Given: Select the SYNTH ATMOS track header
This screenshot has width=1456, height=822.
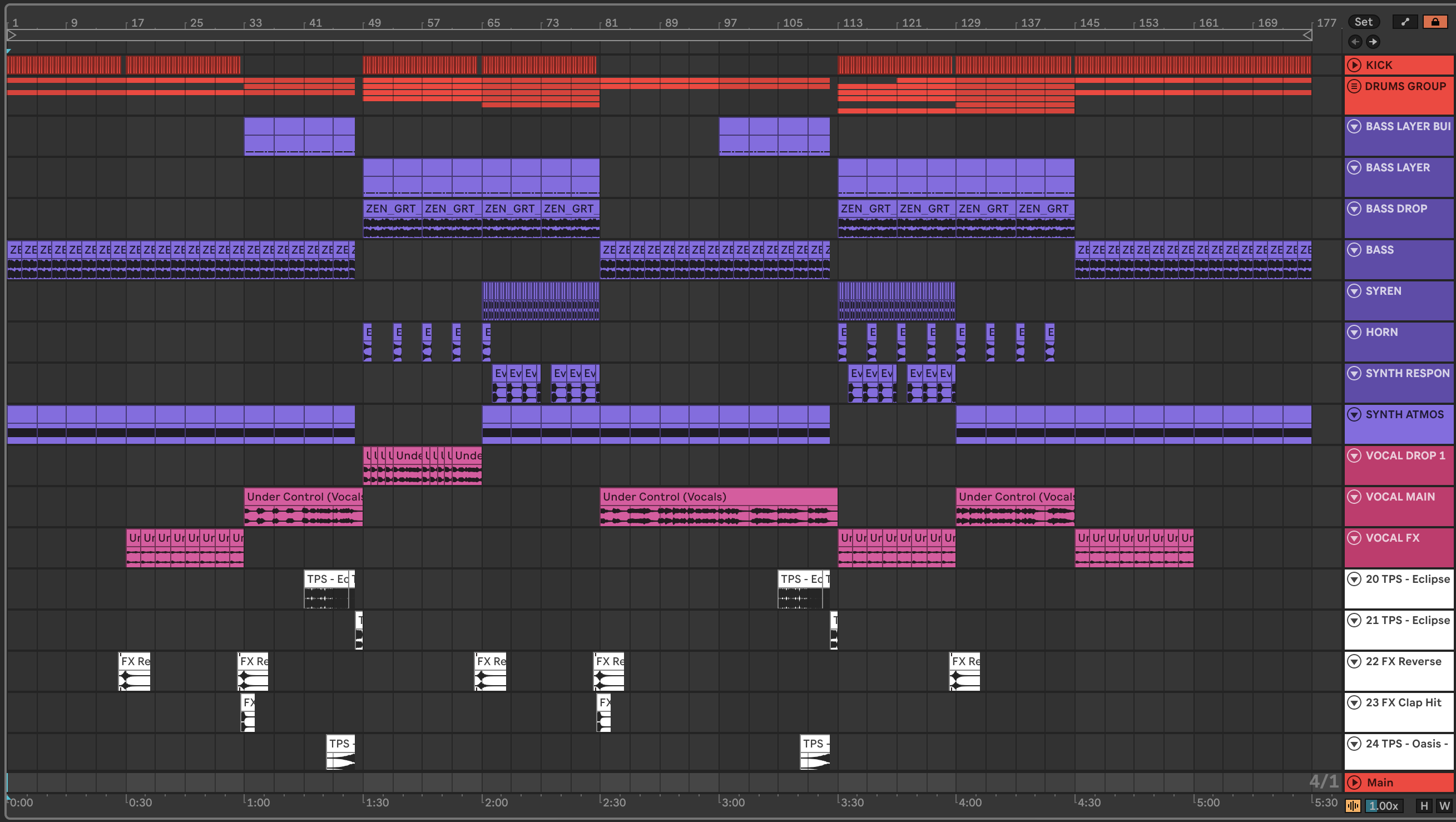Looking at the screenshot, I should click(x=1405, y=414).
